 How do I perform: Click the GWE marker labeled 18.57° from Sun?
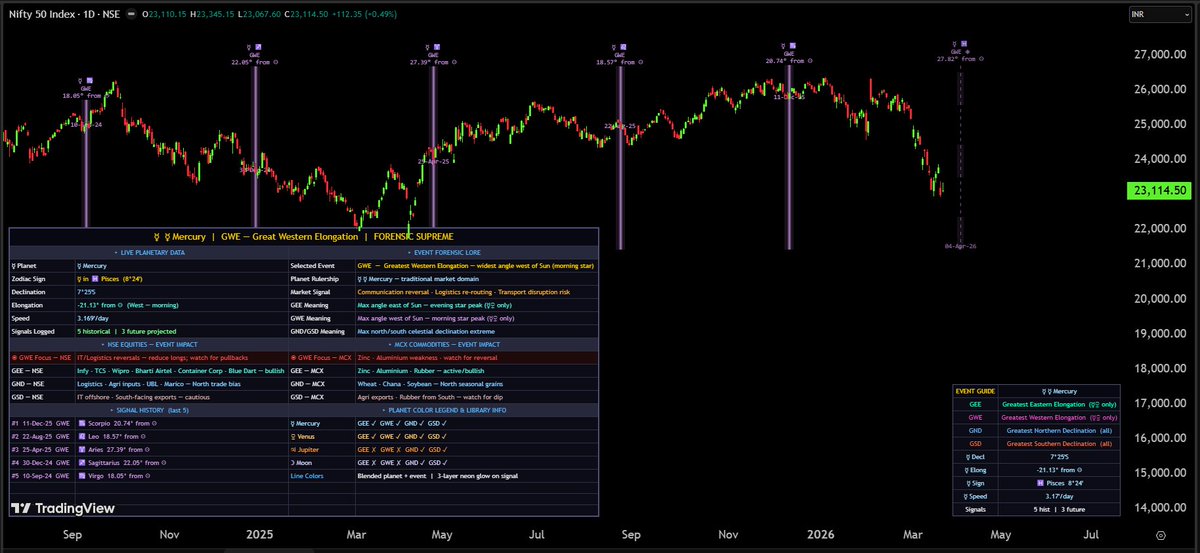click(x=620, y=55)
